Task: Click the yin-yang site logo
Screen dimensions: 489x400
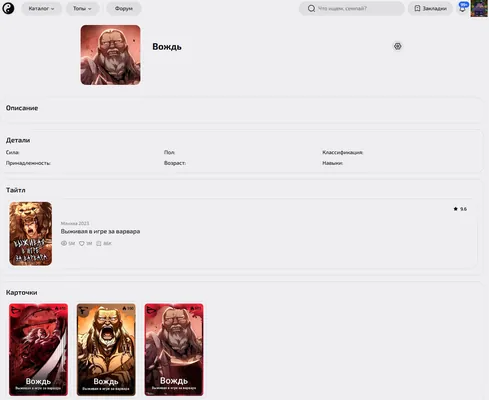Action: pos(8,8)
